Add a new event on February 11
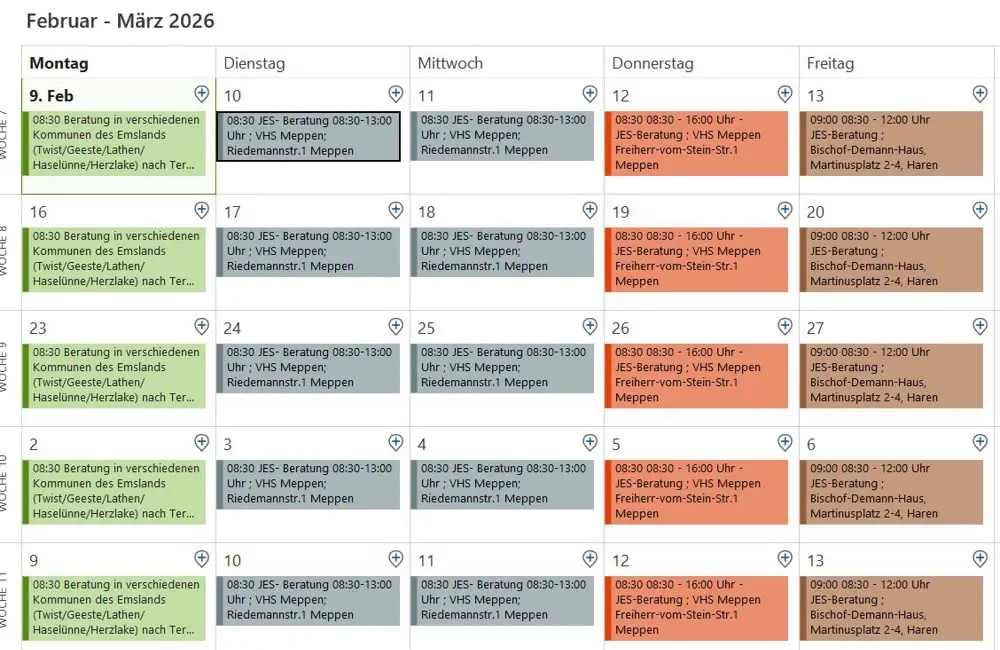The image size is (1000, 650). 590,94
